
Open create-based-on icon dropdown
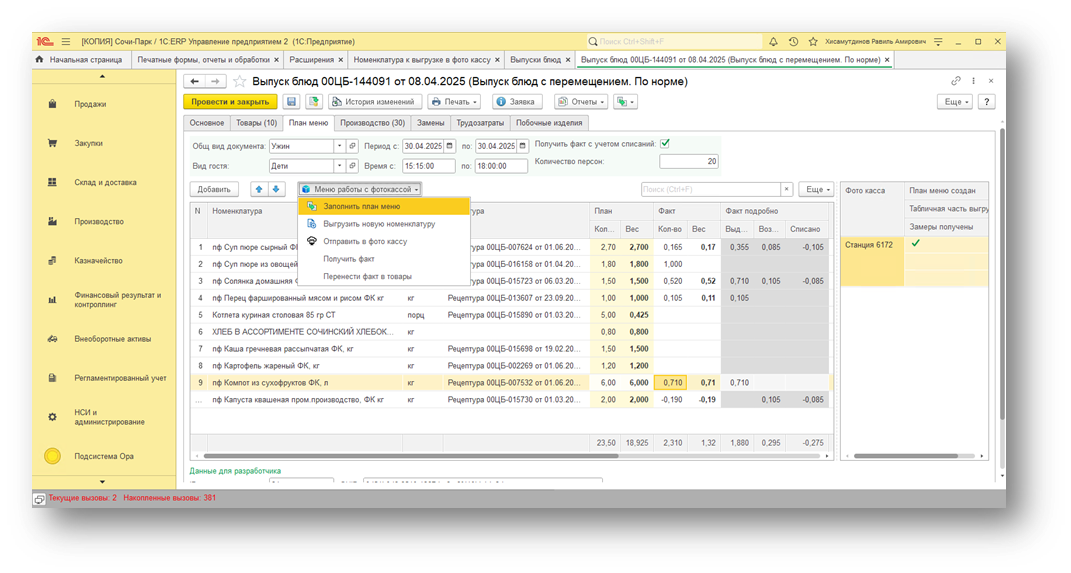click(x=626, y=102)
